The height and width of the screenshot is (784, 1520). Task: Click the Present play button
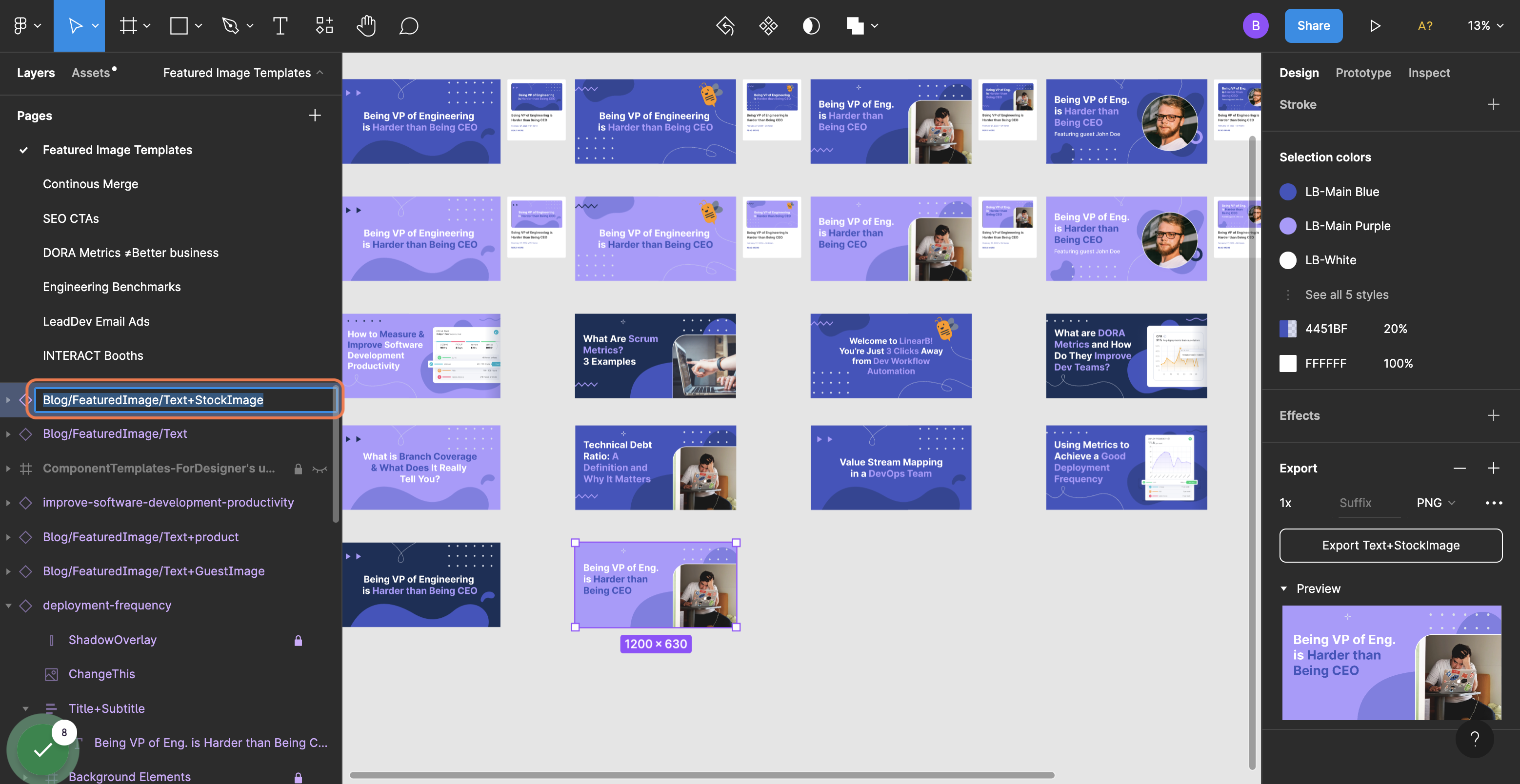click(1375, 25)
